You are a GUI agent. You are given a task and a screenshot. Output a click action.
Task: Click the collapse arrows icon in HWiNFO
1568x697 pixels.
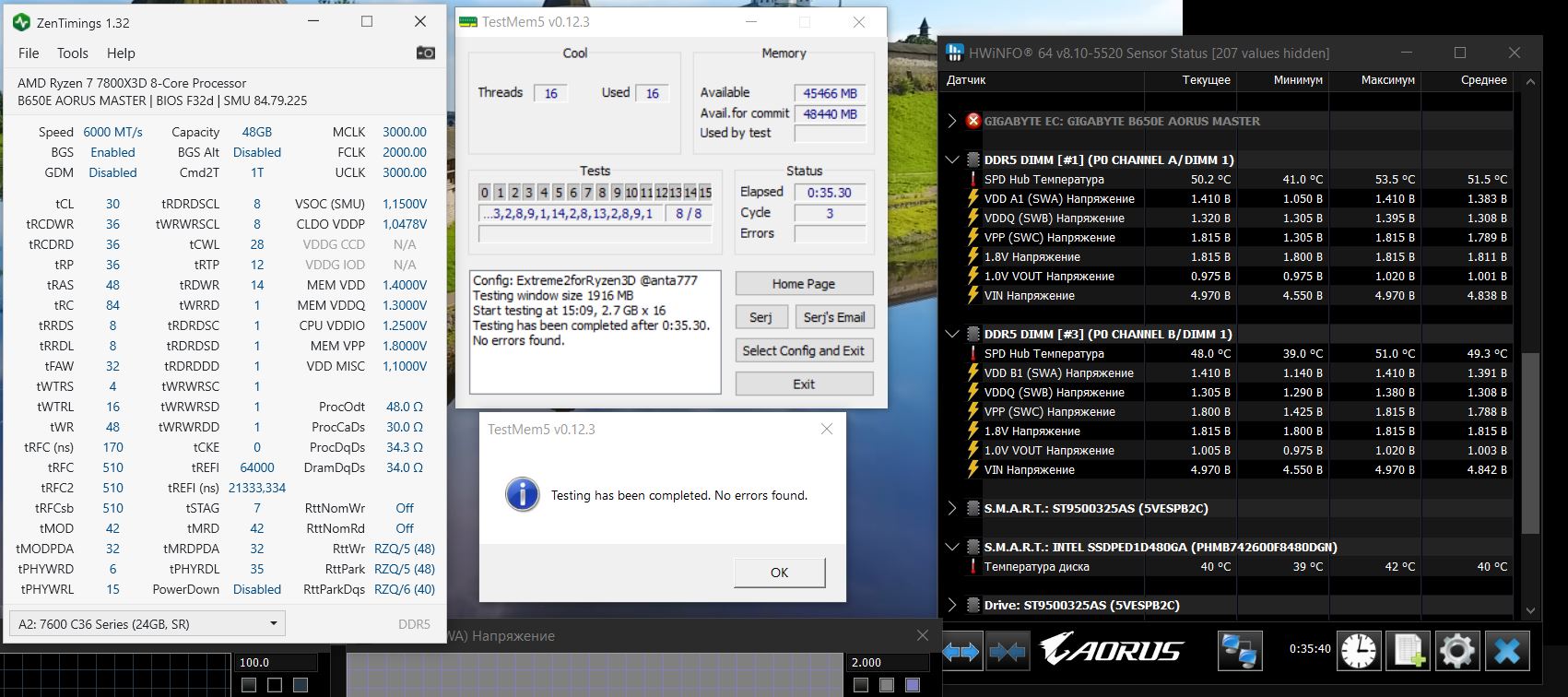1008,651
